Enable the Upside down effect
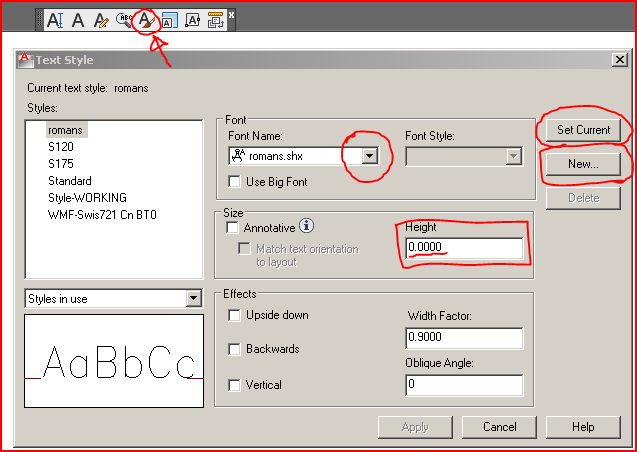 pos(234,315)
